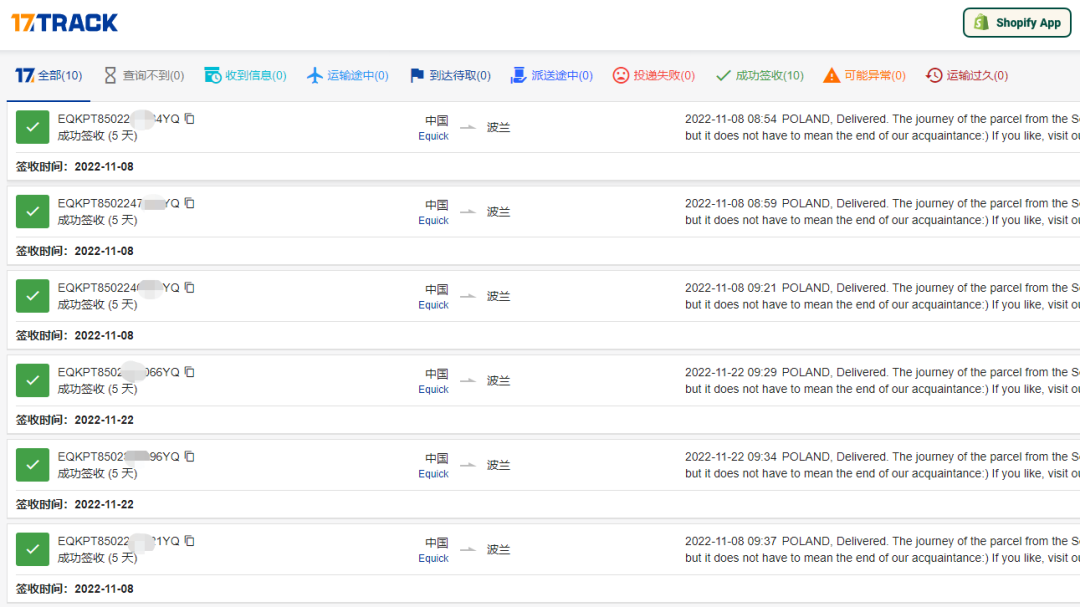Viewport: 1080px width, 607px height.
Task: Copy tracking number of the 09:29 delivery
Action: tap(189, 372)
